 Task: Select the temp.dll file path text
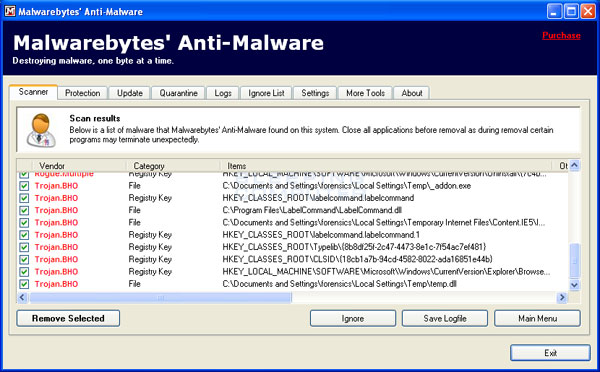point(339,284)
